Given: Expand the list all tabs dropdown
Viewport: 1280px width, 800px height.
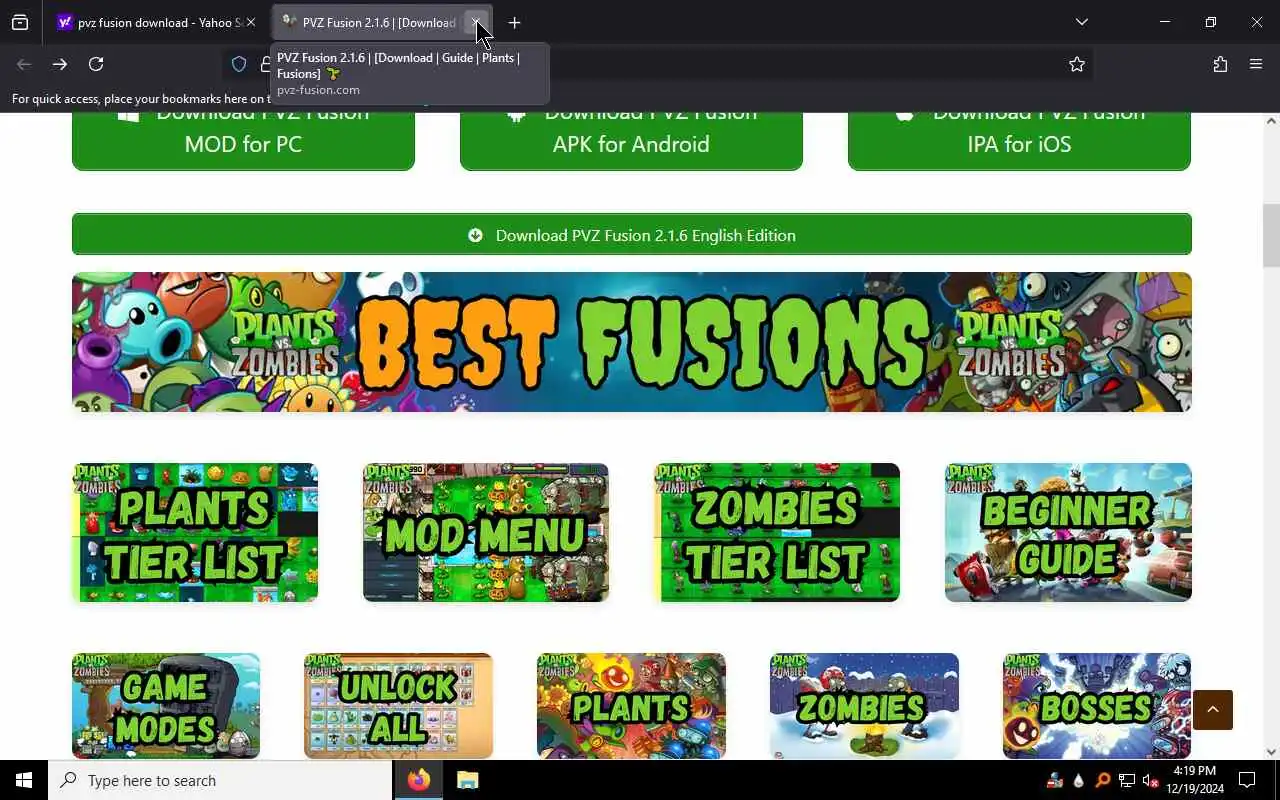Looking at the screenshot, I should tap(1081, 22).
